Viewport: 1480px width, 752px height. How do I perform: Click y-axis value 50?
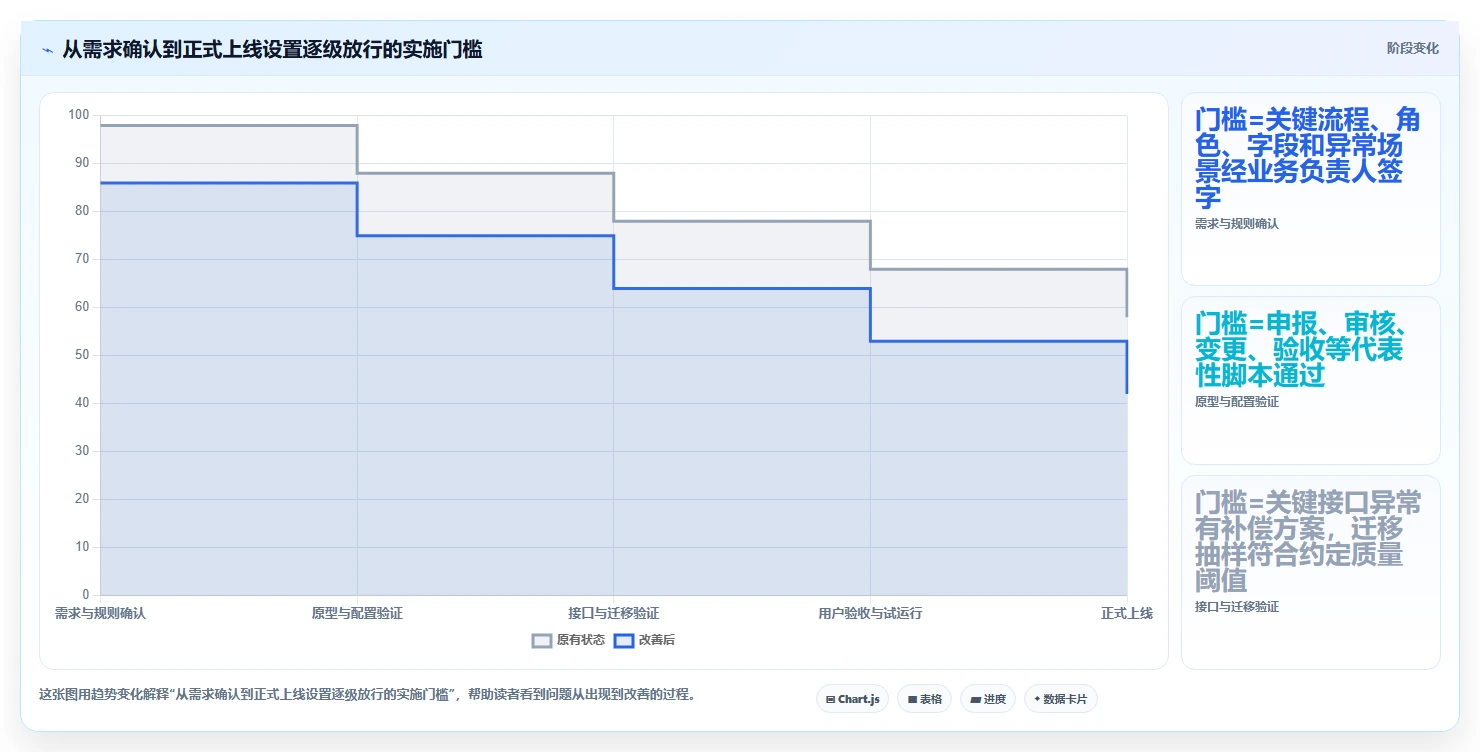pos(82,355)
